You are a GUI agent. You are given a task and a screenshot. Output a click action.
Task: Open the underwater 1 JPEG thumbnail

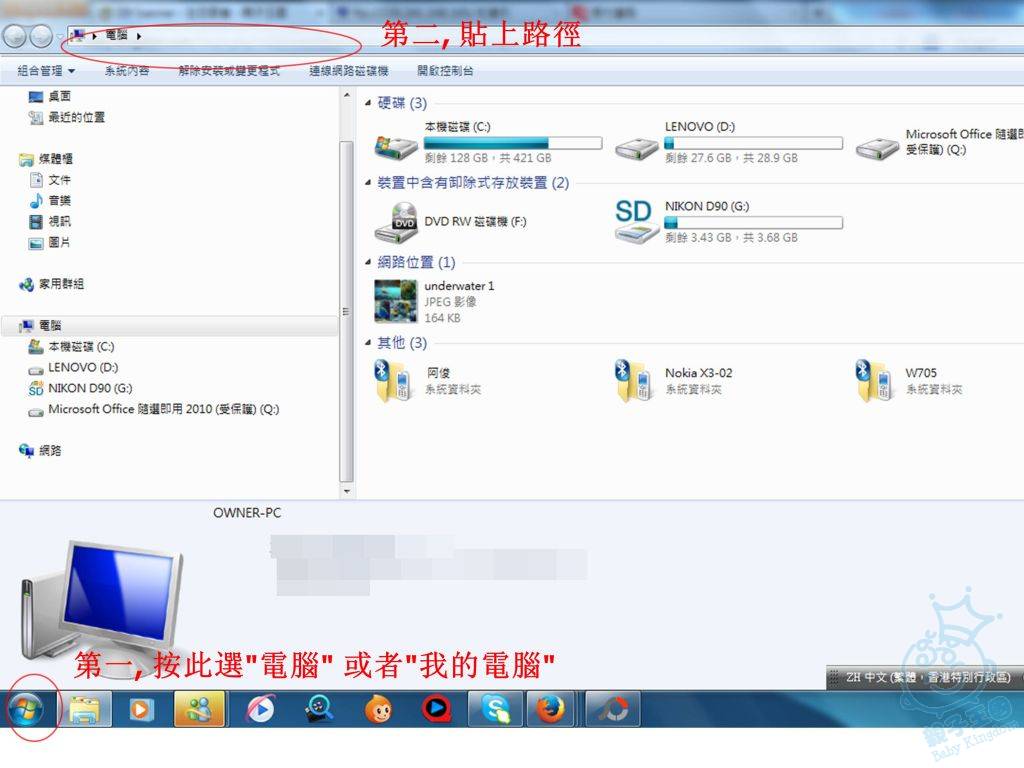(x=396, y=301)
